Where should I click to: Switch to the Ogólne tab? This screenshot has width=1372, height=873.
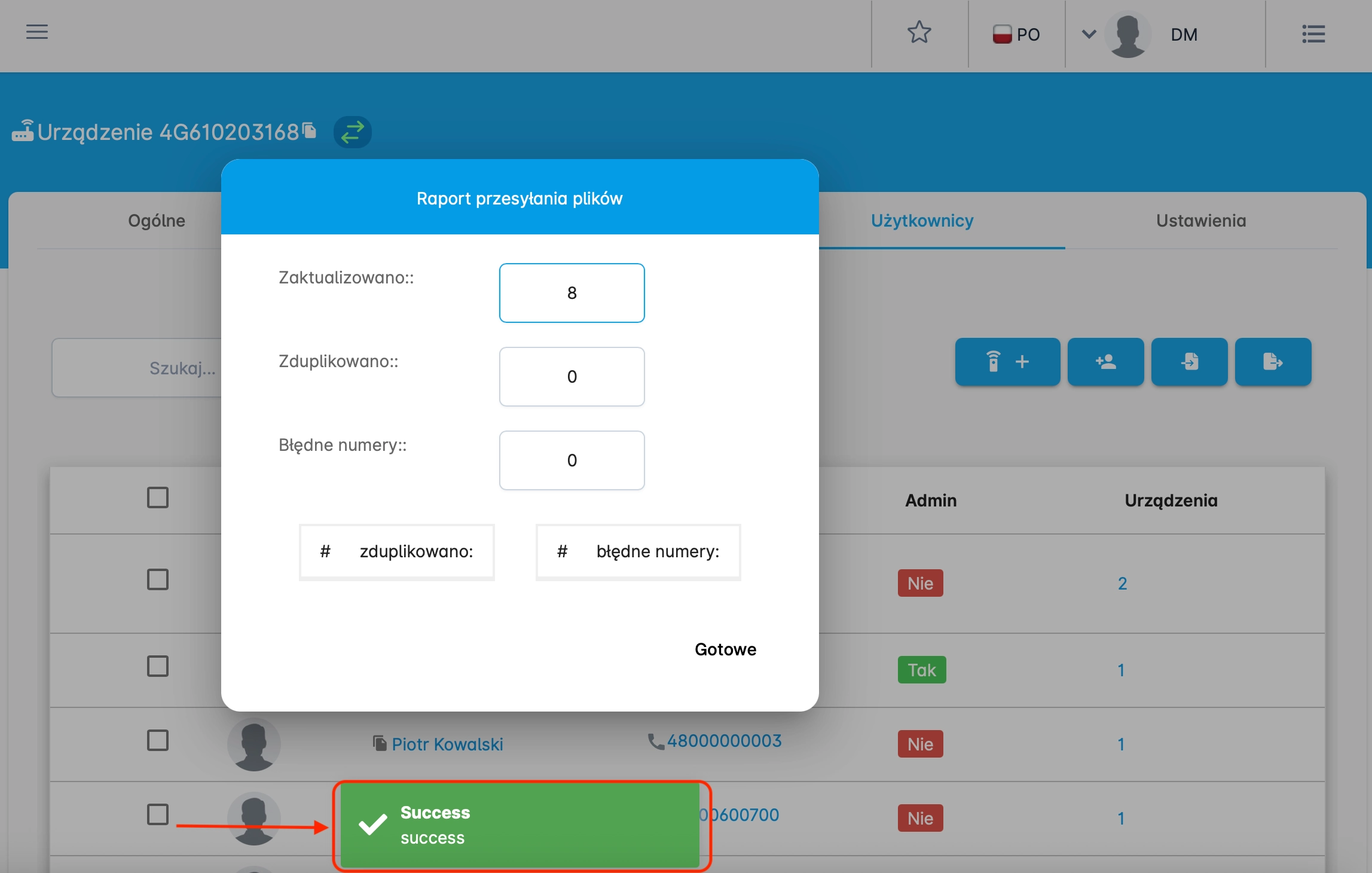(x=157, y=221)
